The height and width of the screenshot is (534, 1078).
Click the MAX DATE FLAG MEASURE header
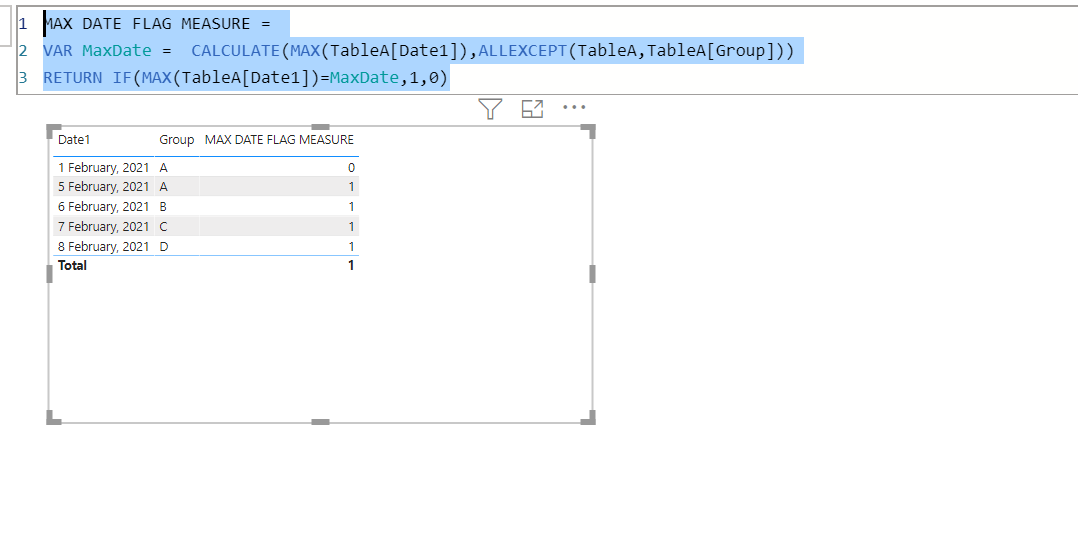pyautogui.click(x=279, y=140)
